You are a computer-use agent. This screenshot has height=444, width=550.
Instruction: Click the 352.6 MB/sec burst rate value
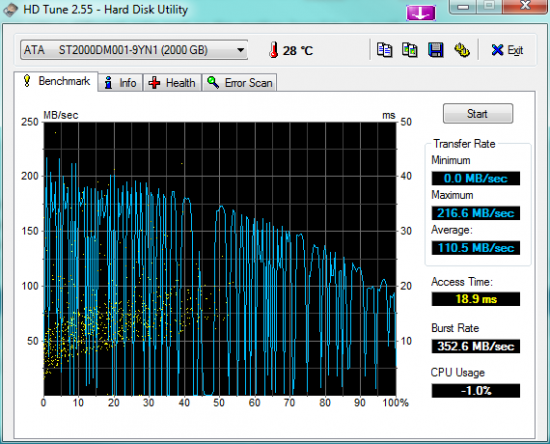coord(476,346)
